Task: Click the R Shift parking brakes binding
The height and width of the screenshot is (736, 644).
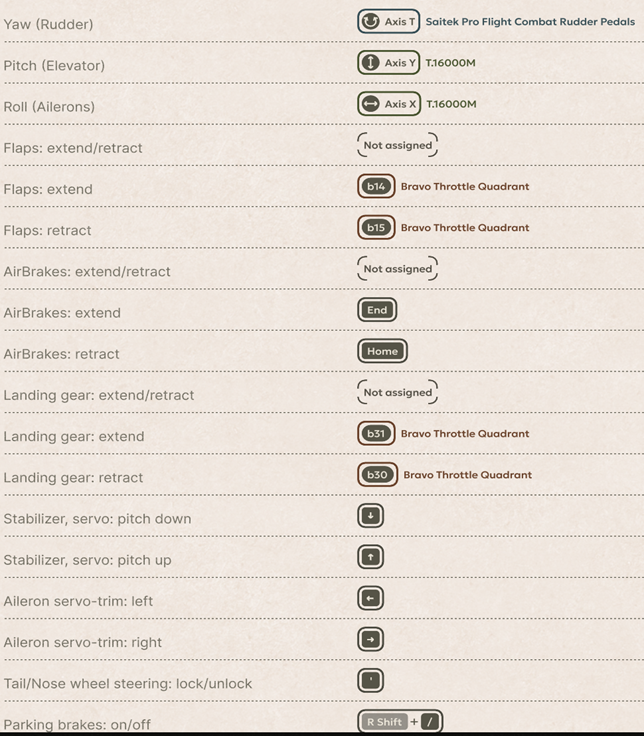Action: click(384, 722)
